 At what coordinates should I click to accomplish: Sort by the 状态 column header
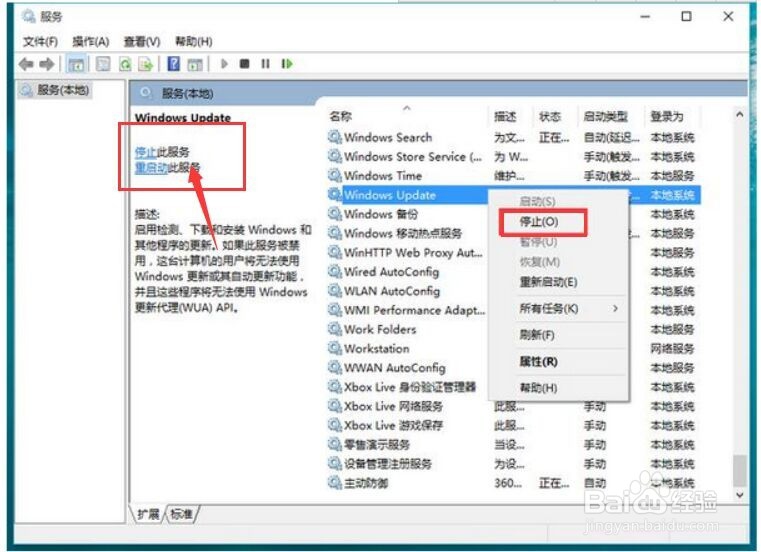550,117
